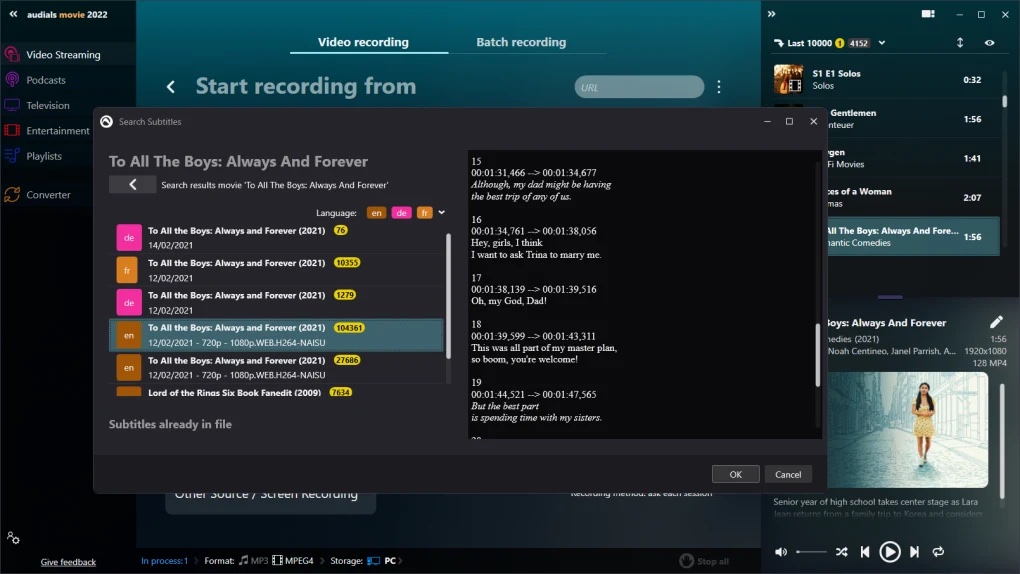Open MP3 audio format setting
Viewport: 1020px width, 574px height.
253,561
